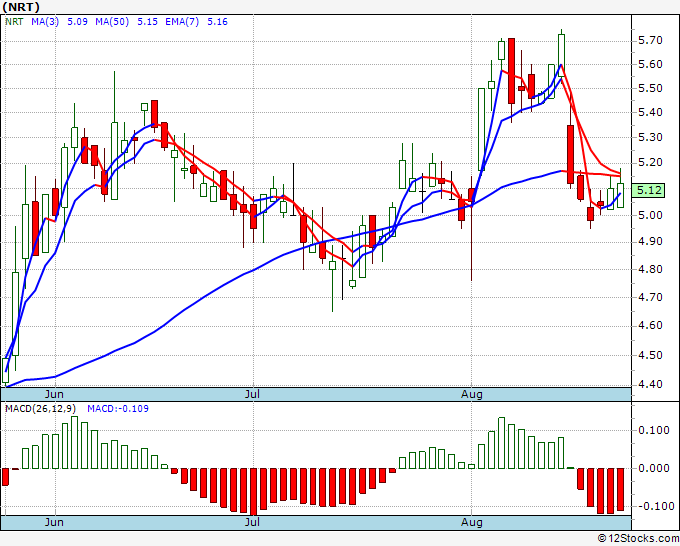
Task: Click the 5.20 price axis label
Action: pos(650,163)
